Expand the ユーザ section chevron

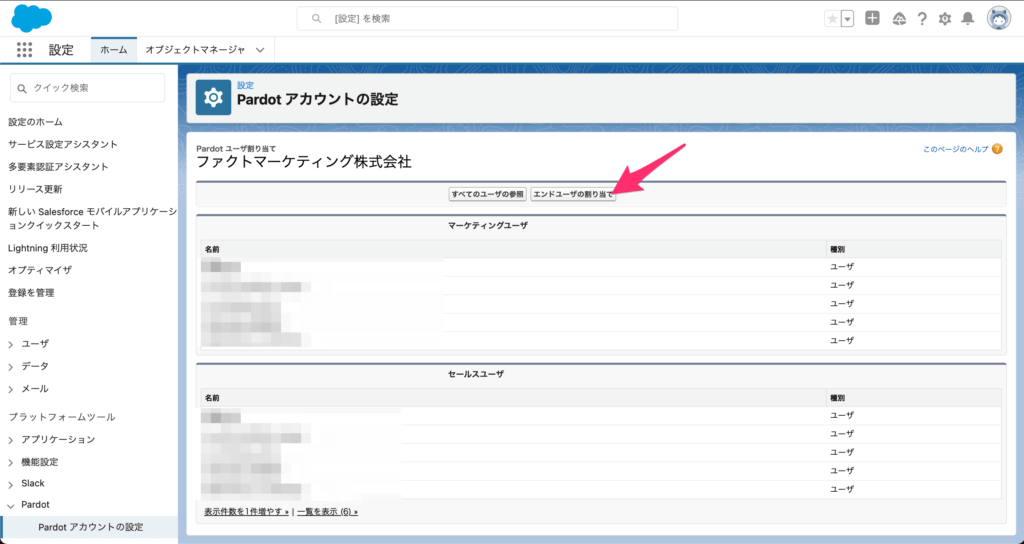click(x=11, y=344)
